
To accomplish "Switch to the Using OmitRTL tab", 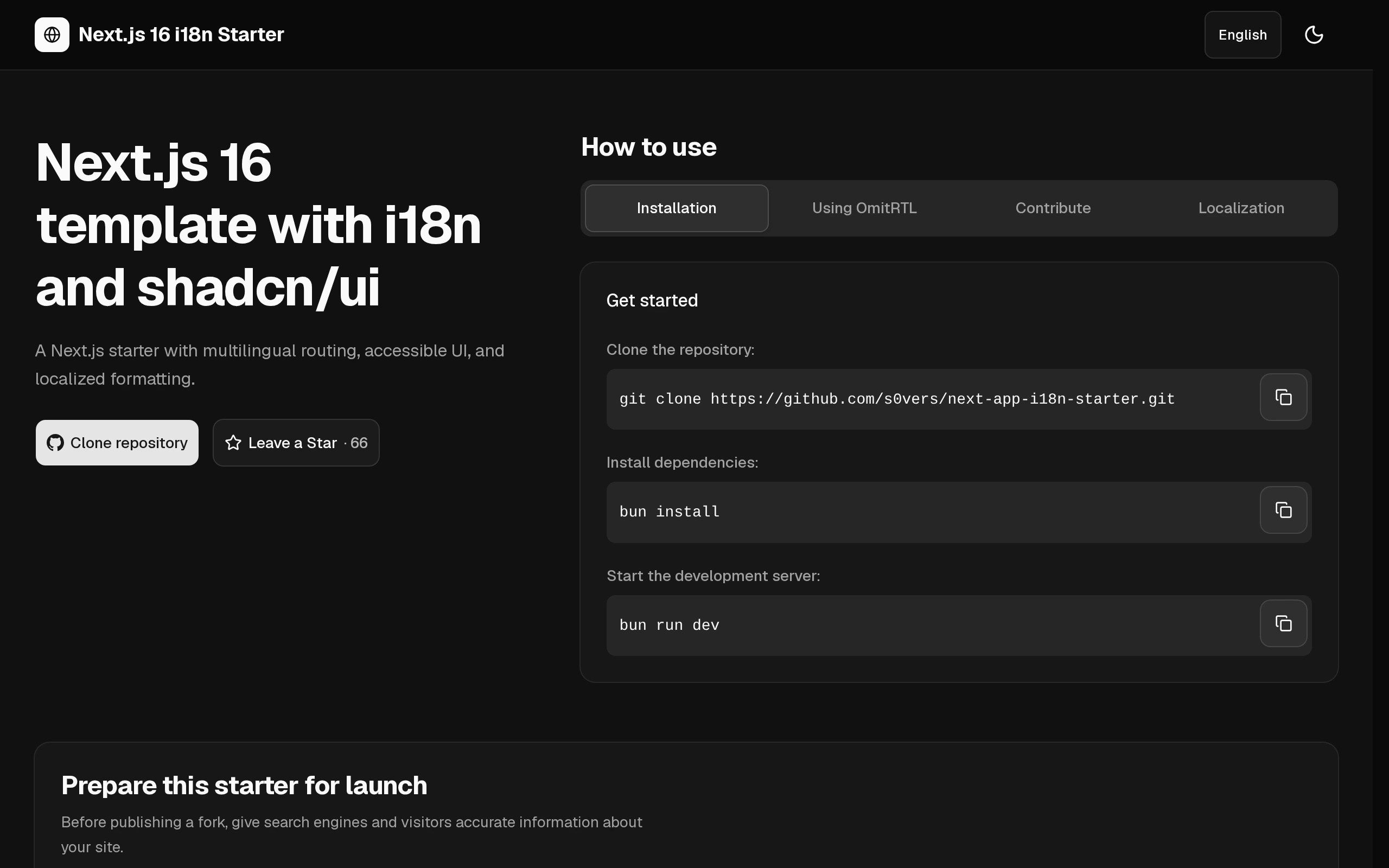I will point(864,208).
